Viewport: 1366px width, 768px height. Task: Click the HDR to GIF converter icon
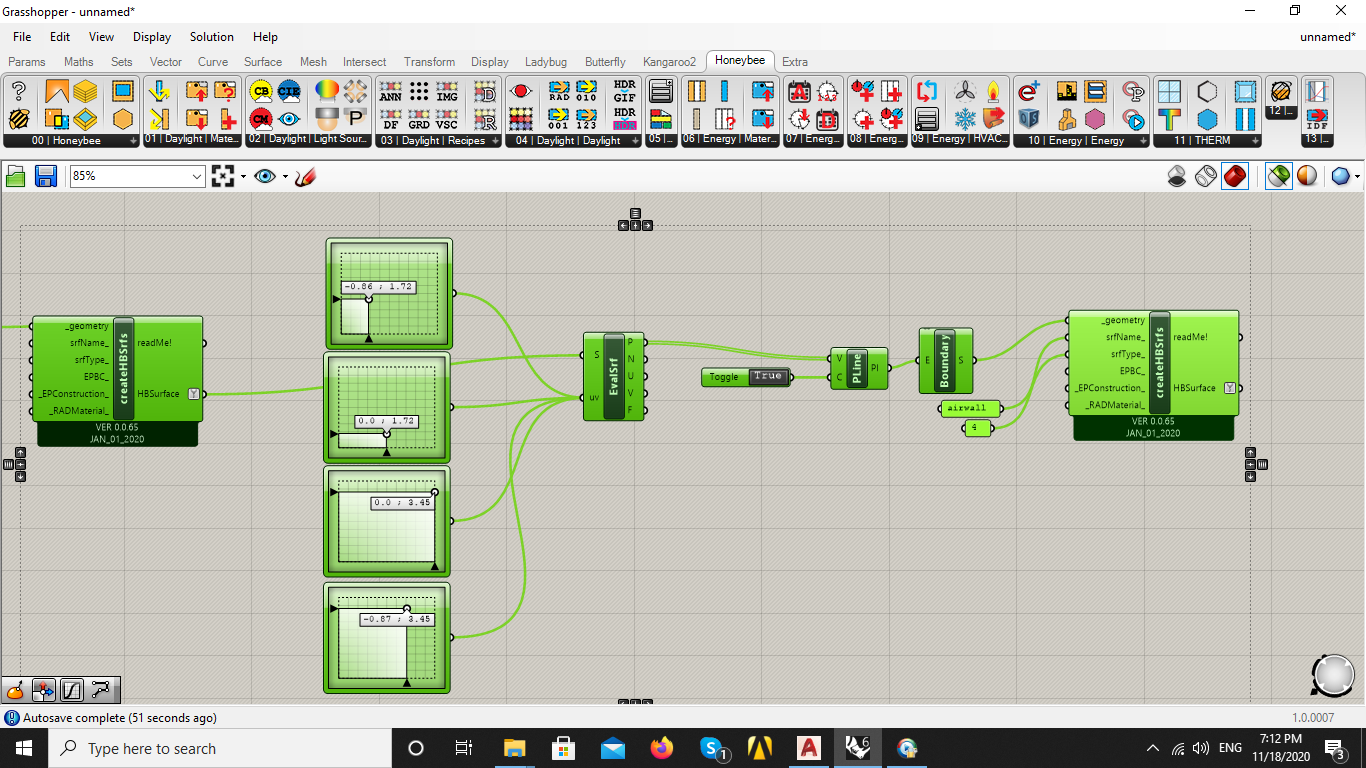(624, 92)
